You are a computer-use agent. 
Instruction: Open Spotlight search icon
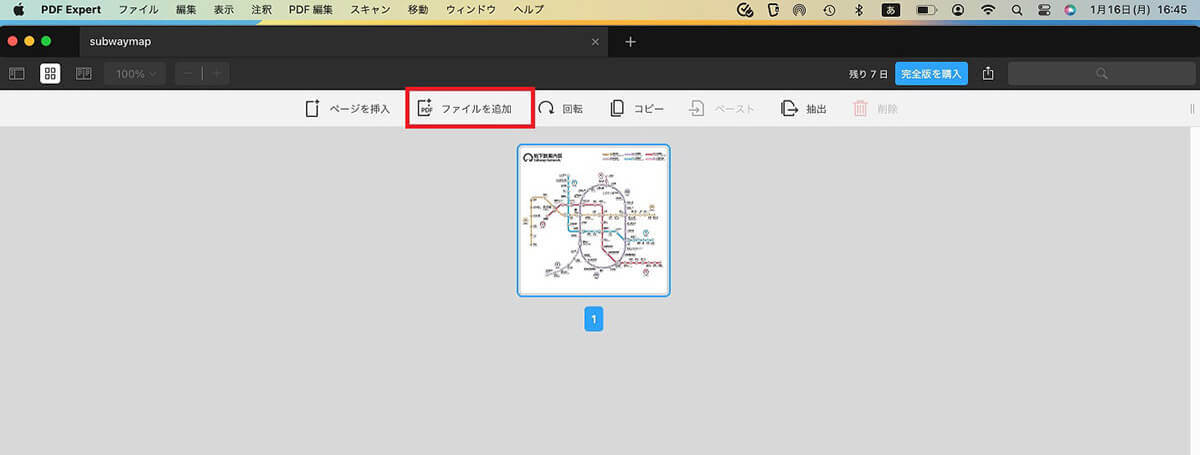pos(1017,10)
